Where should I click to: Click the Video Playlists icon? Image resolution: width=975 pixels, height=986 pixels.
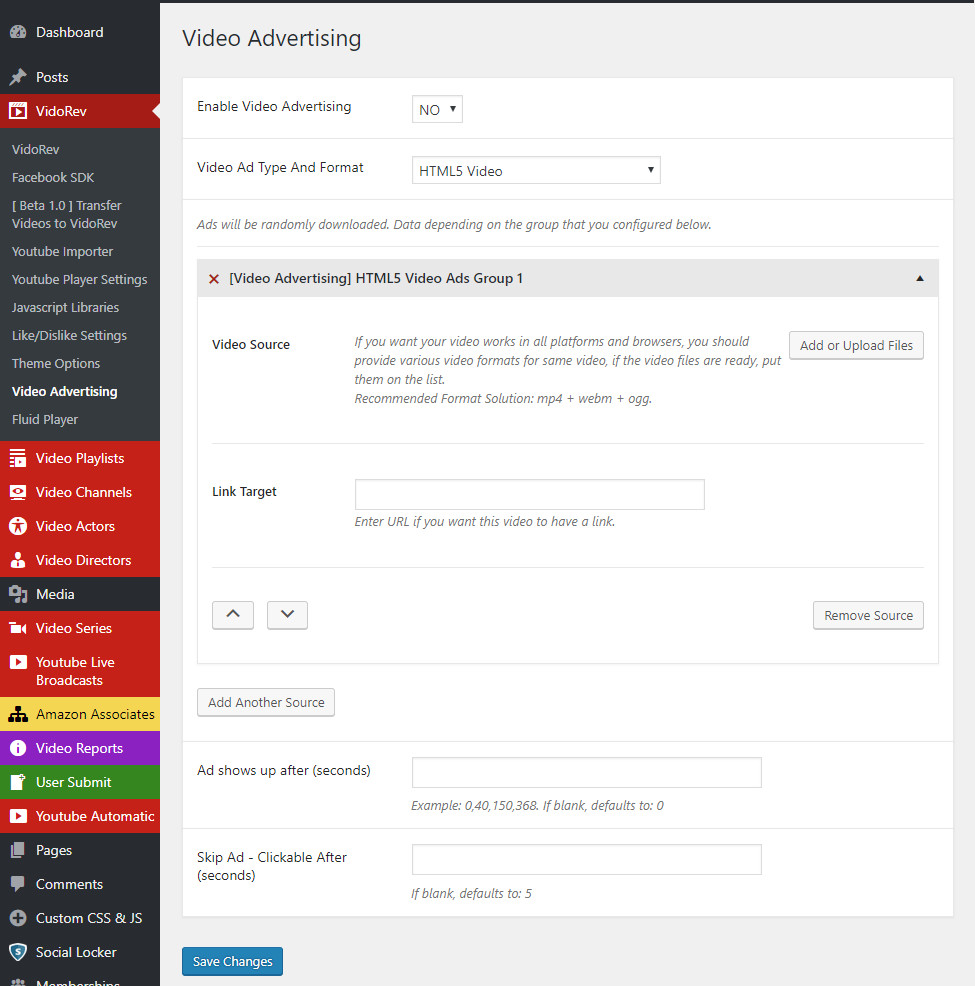(x=18, y=458)
